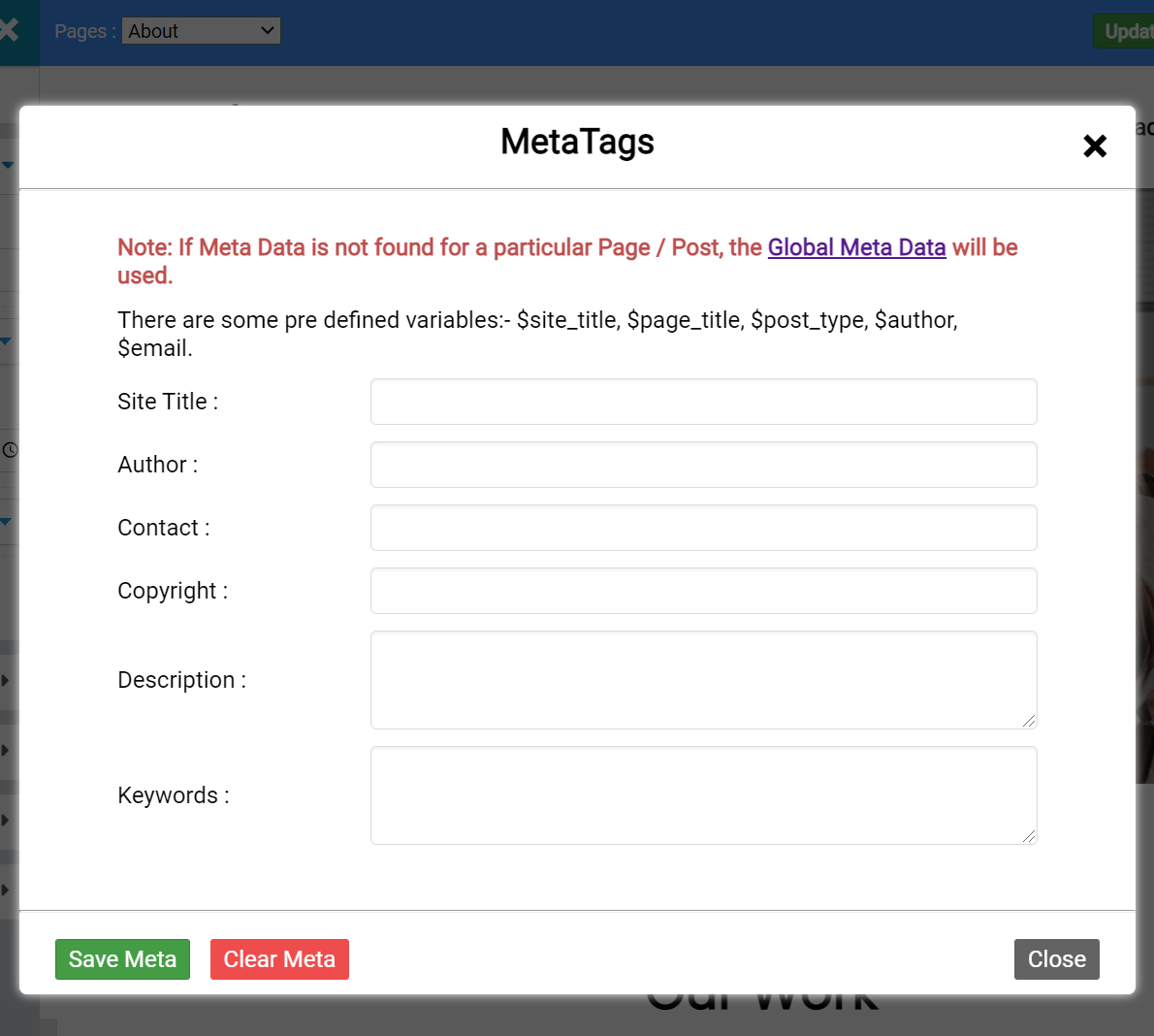Open the Pages dropdown showing About

point(202,31)
